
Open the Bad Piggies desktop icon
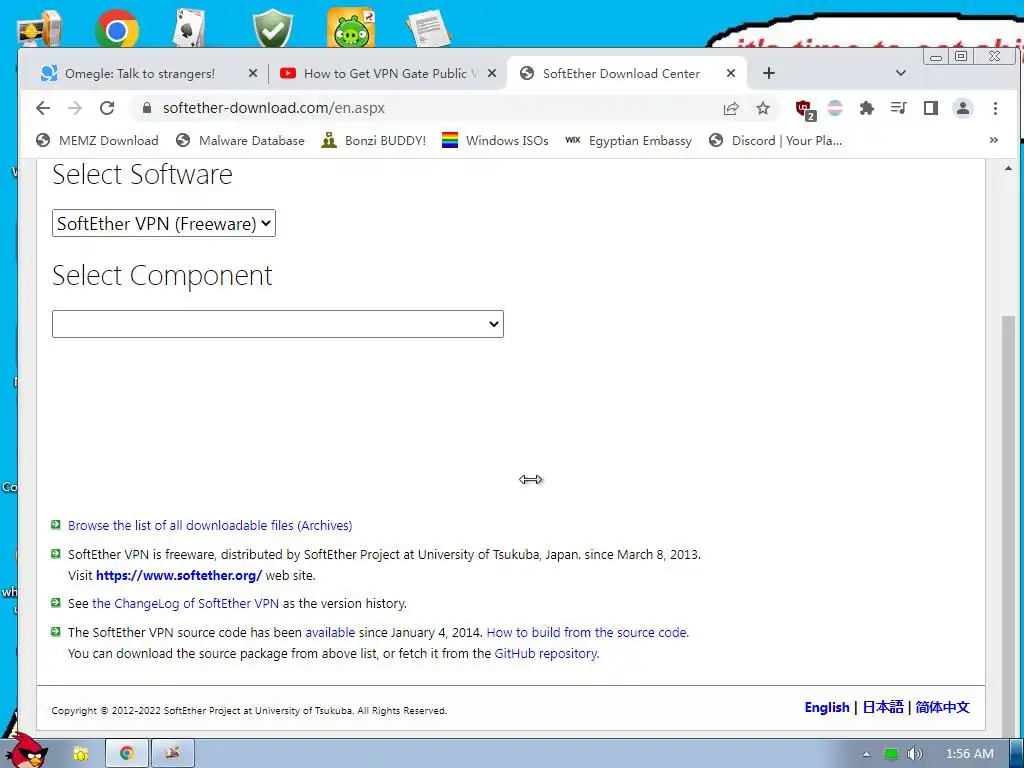pyautogui.click(x=351, y=27)
